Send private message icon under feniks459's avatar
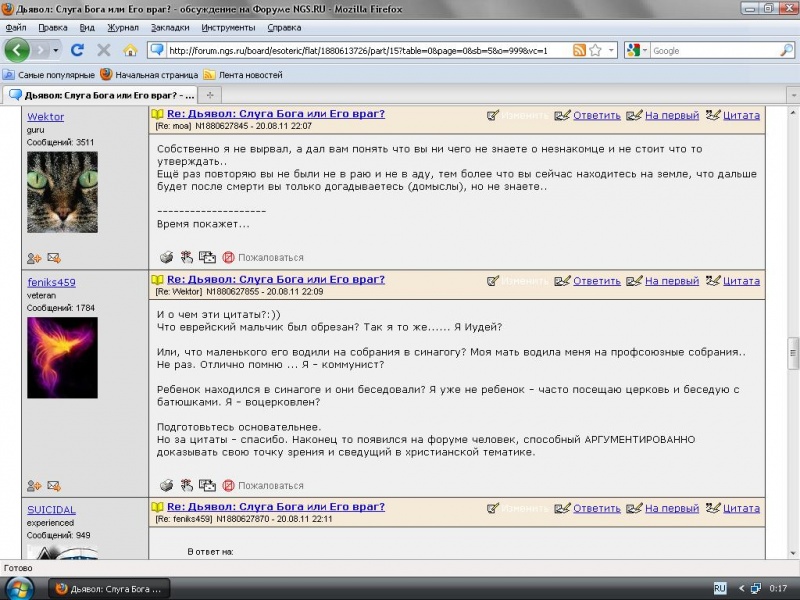Screen dimensions: 800x600 point(54,486)
